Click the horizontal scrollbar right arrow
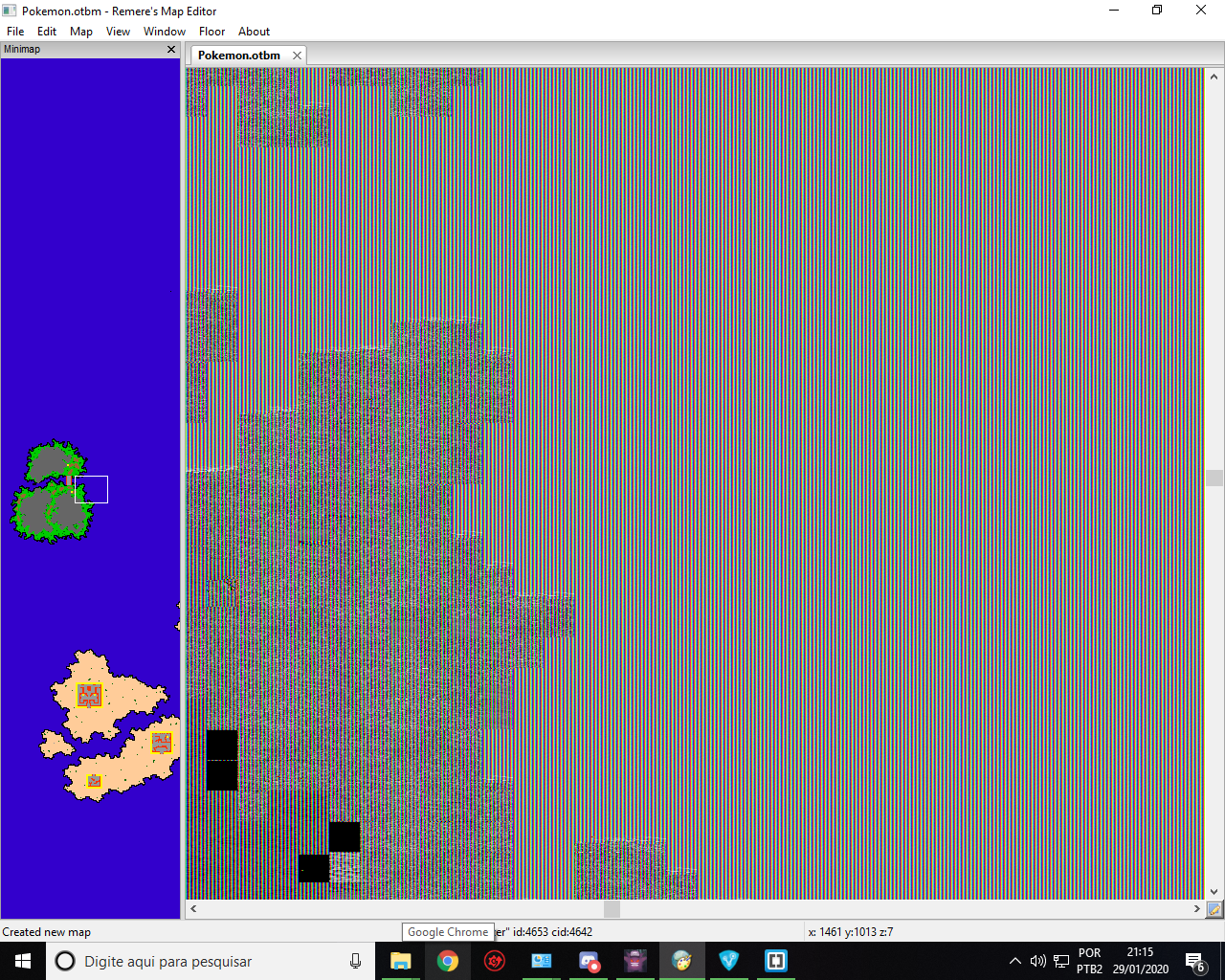 point(1196,909)
